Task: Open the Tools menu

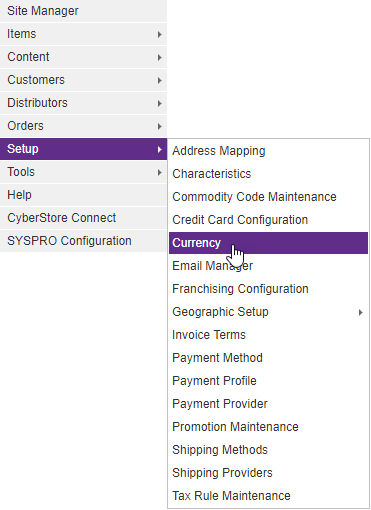Action: [83, 172]
